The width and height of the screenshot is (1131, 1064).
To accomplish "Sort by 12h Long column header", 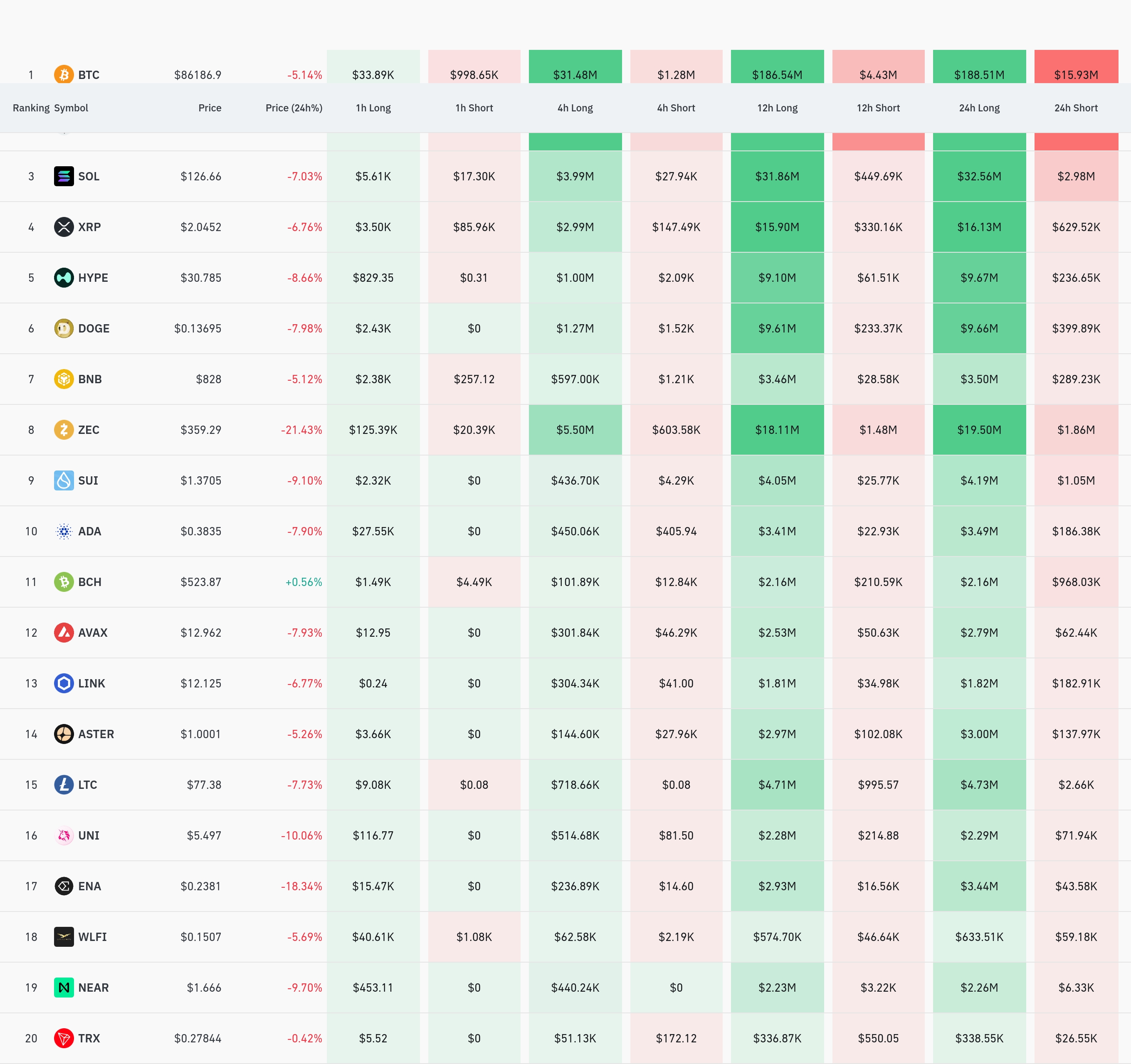I will pyautogui.click(x=777, y=108).
